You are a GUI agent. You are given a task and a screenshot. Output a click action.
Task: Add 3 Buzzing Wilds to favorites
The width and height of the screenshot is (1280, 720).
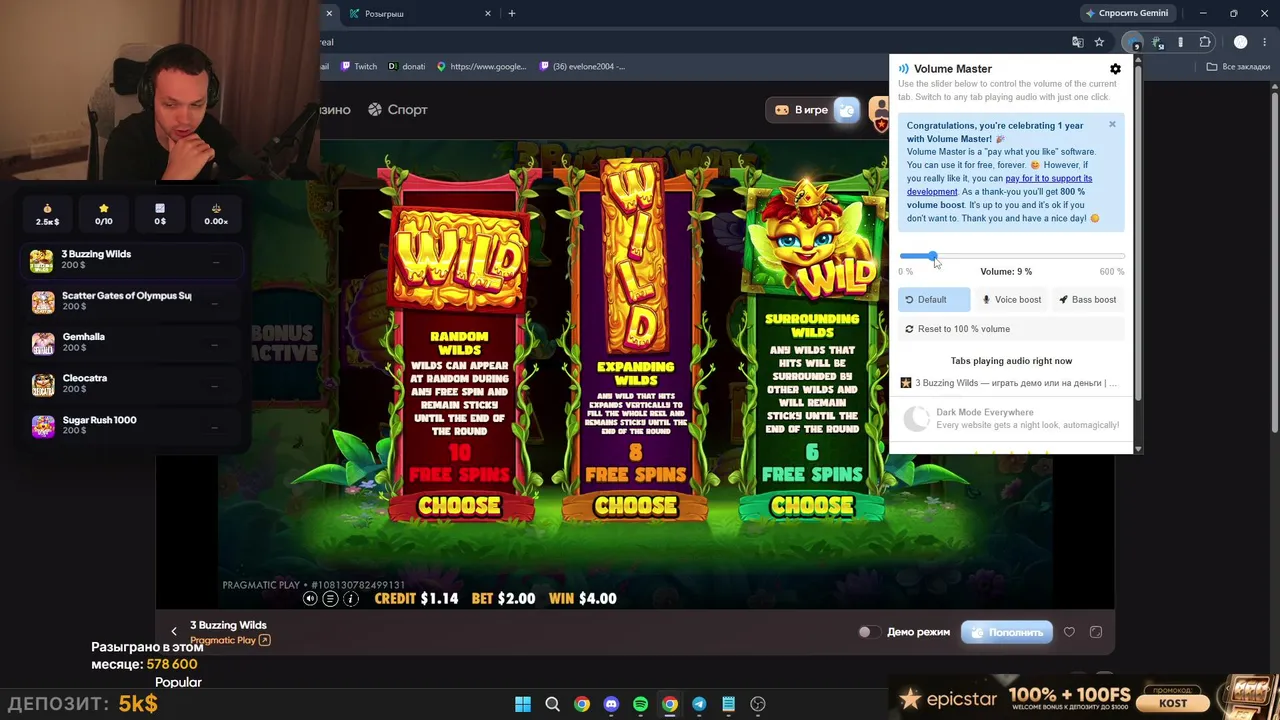(x=1069, y=632)
